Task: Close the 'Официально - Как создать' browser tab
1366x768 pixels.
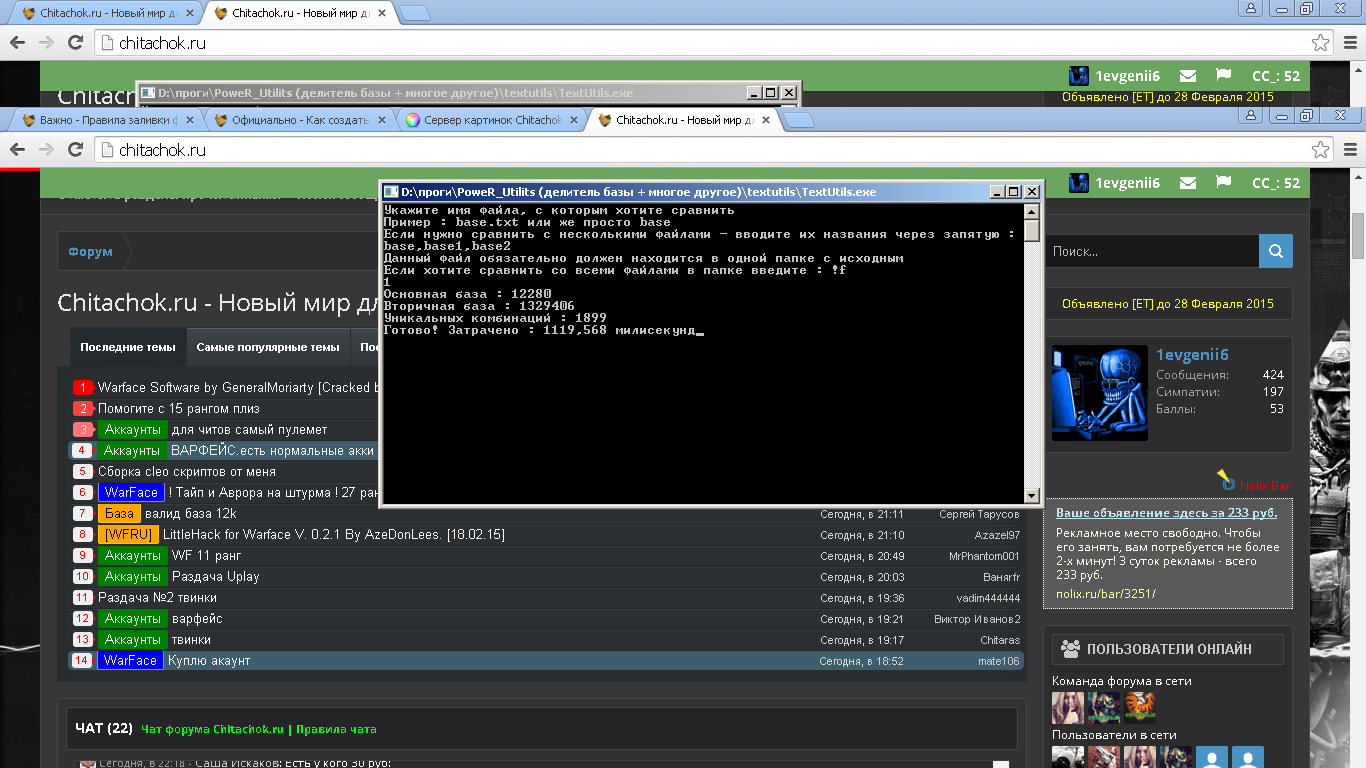Action: [381, 120]
